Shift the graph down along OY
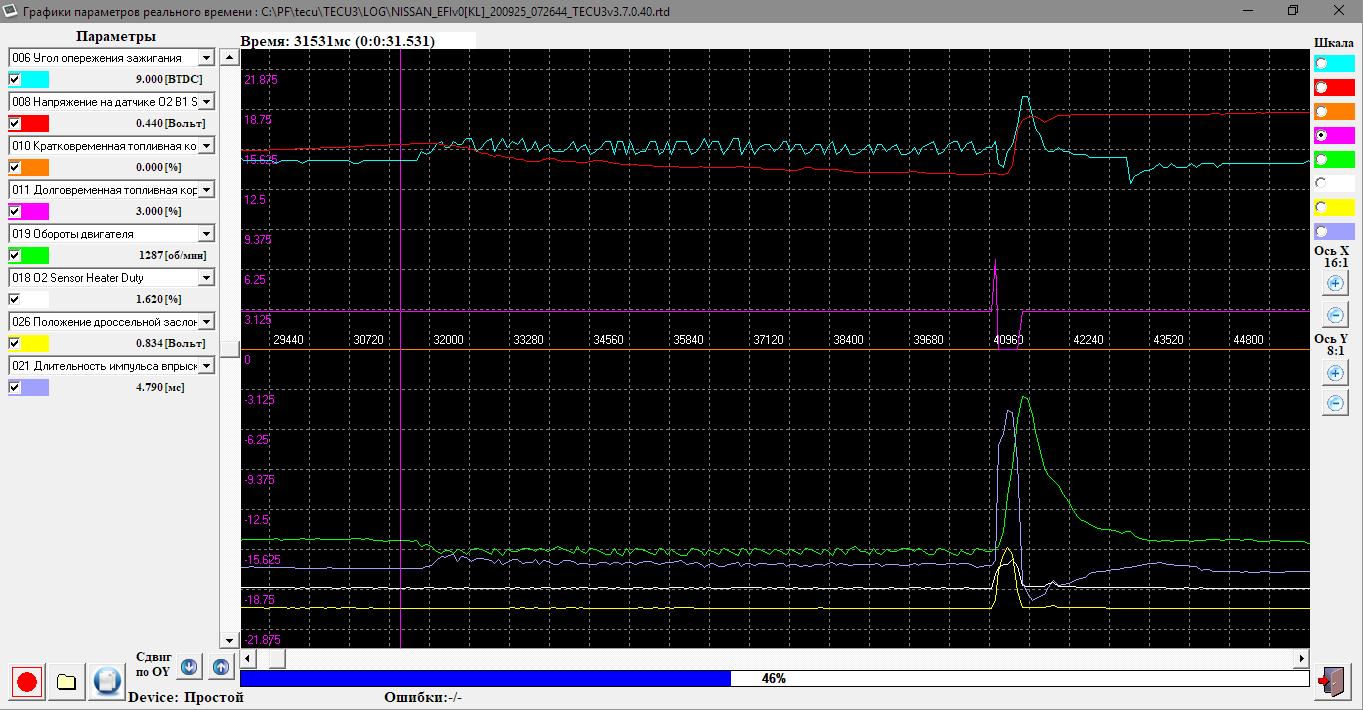Image resolution: width=1363 pixels, height=710 pixels. click(190, 667)
